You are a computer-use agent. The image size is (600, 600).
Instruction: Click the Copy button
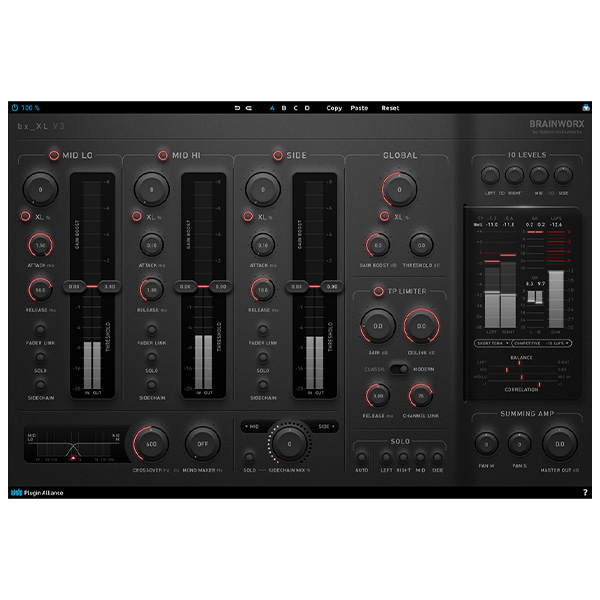click(x=334, y=108)
